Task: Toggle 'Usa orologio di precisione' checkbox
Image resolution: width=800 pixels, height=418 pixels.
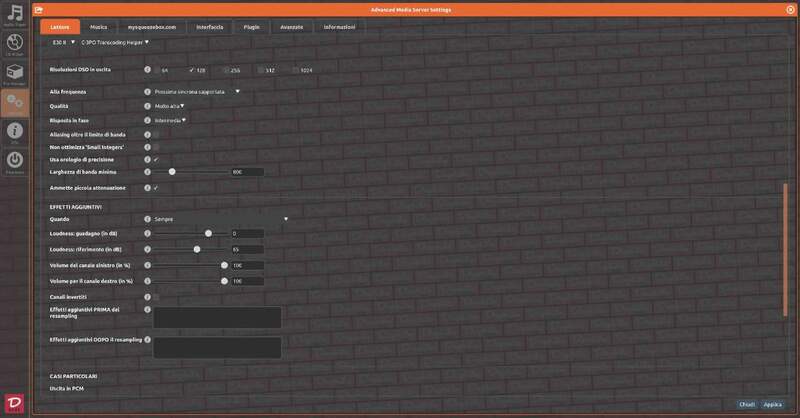Action: click(156, 159)
